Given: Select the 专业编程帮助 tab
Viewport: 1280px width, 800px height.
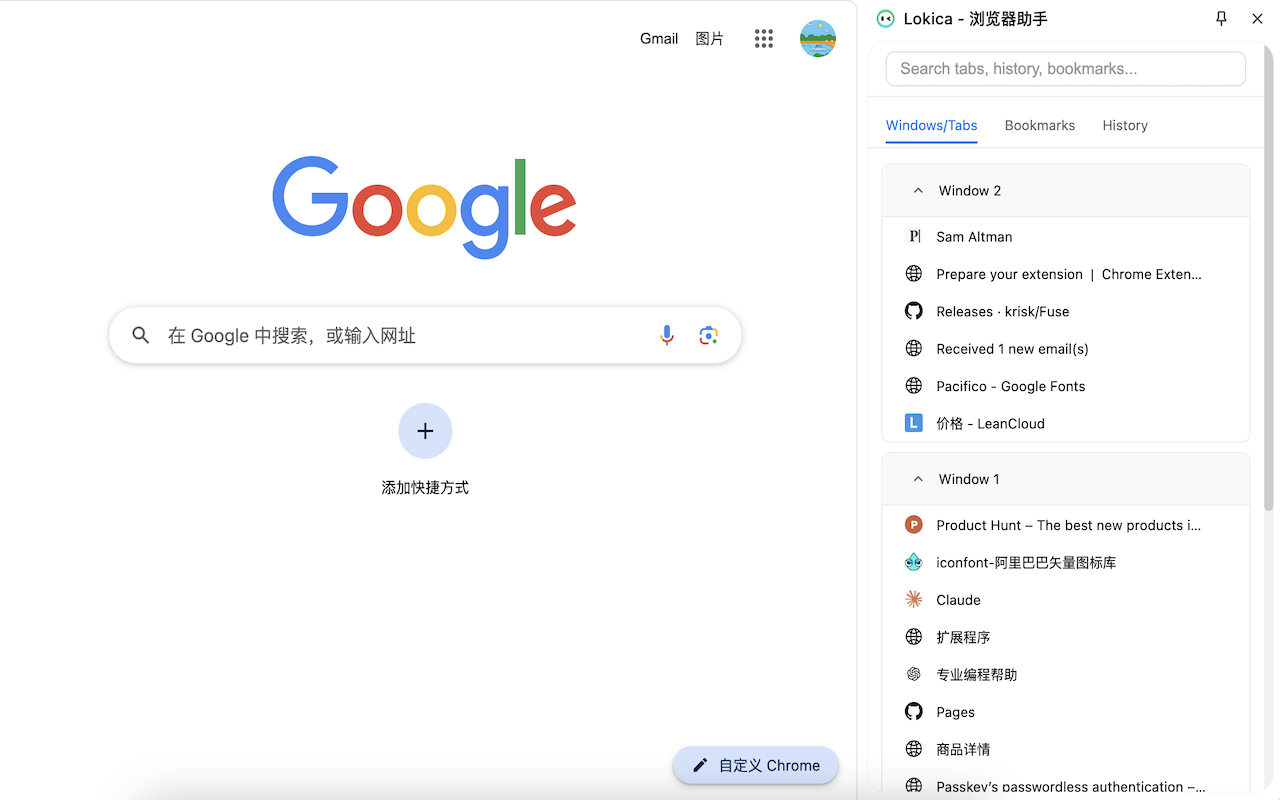Looking at the screenshot, I should coord(1066,674).
